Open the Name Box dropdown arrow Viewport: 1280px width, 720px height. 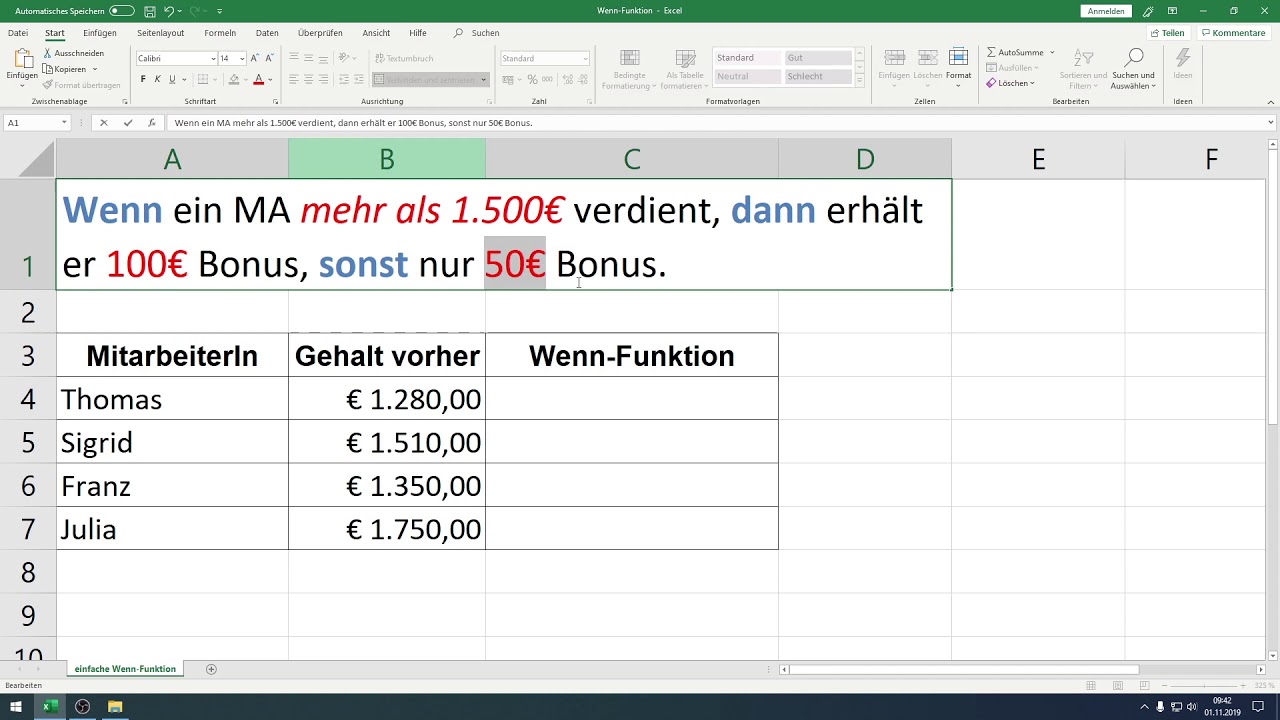[x=64, y=123]
